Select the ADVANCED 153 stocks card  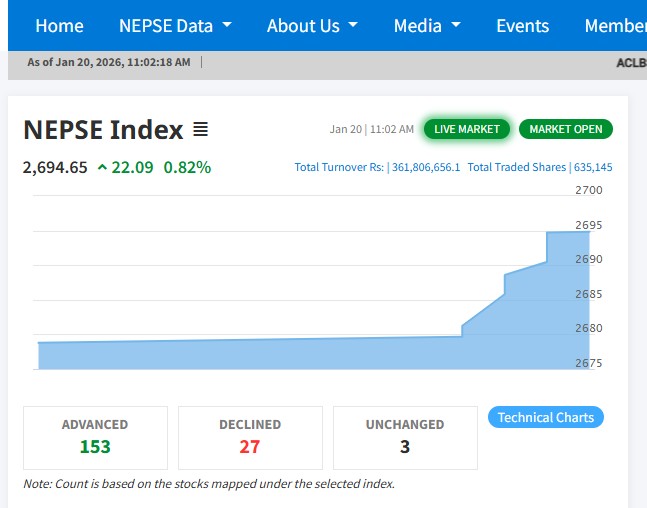point(95,437)
